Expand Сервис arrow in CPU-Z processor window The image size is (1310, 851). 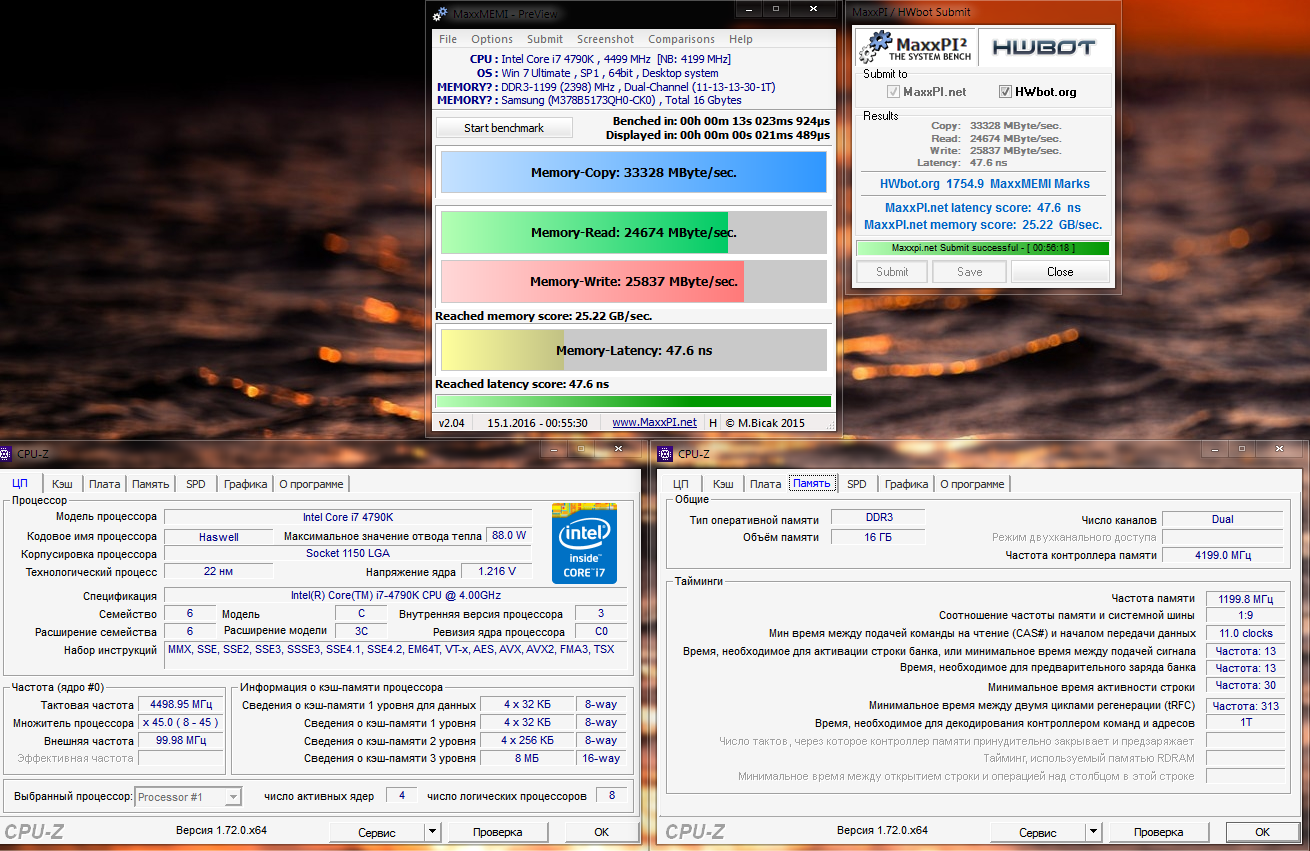click(433, 832)
